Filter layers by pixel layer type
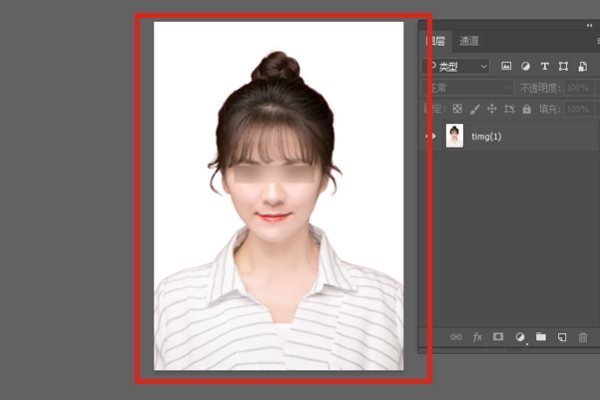 pyautogui.click(x=506, y=66)
